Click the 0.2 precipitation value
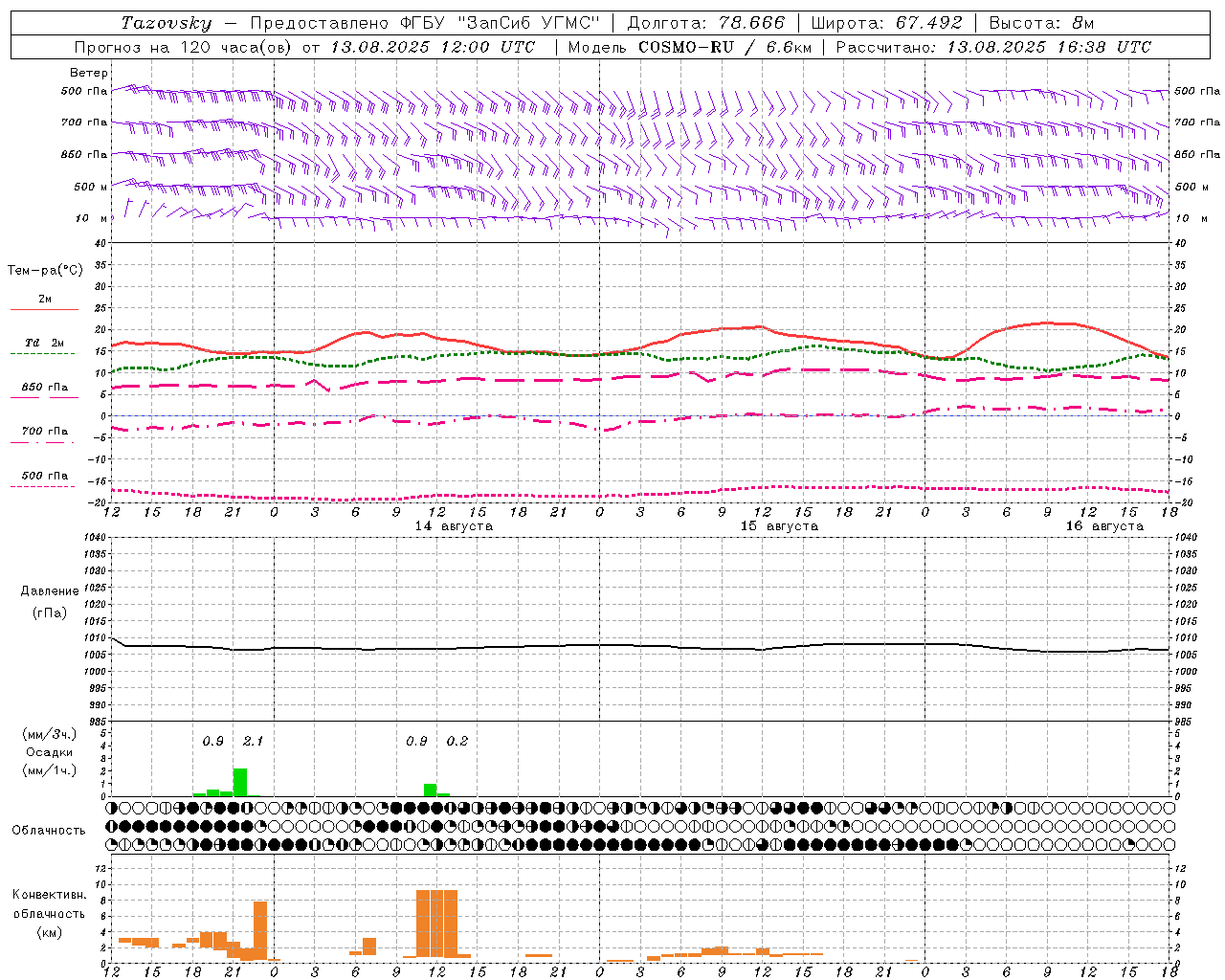This screenshot has width=1225, height=980. (457, 742)
